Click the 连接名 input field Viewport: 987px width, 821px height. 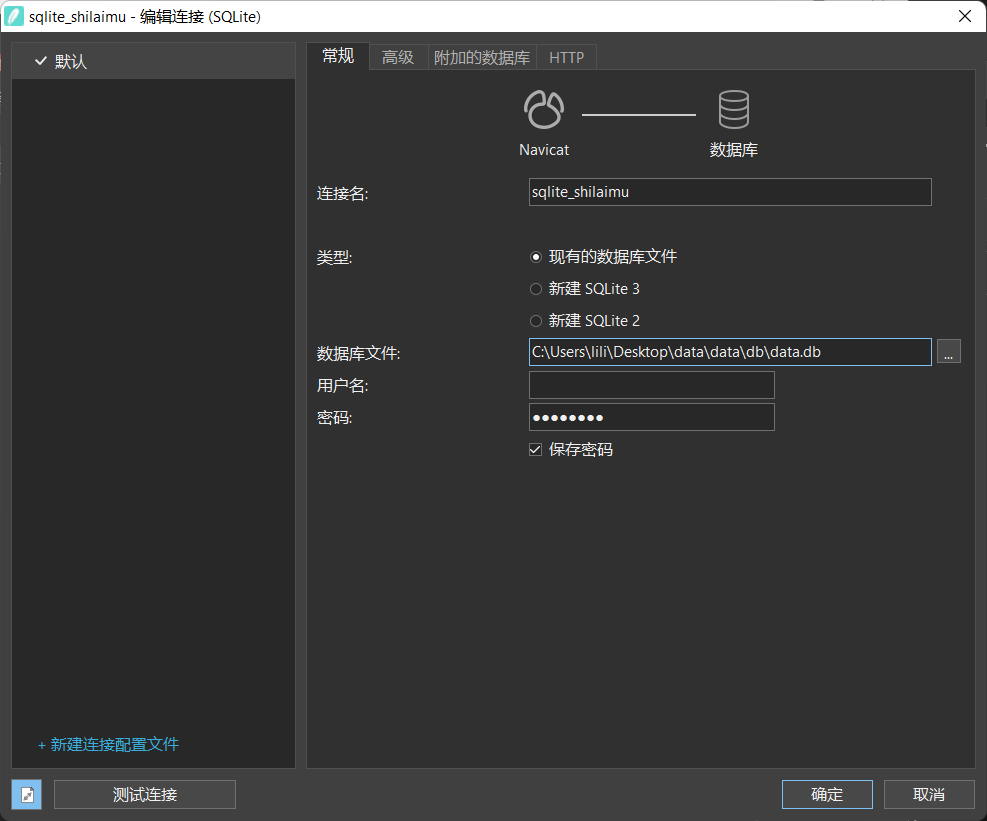click(730, 192)
